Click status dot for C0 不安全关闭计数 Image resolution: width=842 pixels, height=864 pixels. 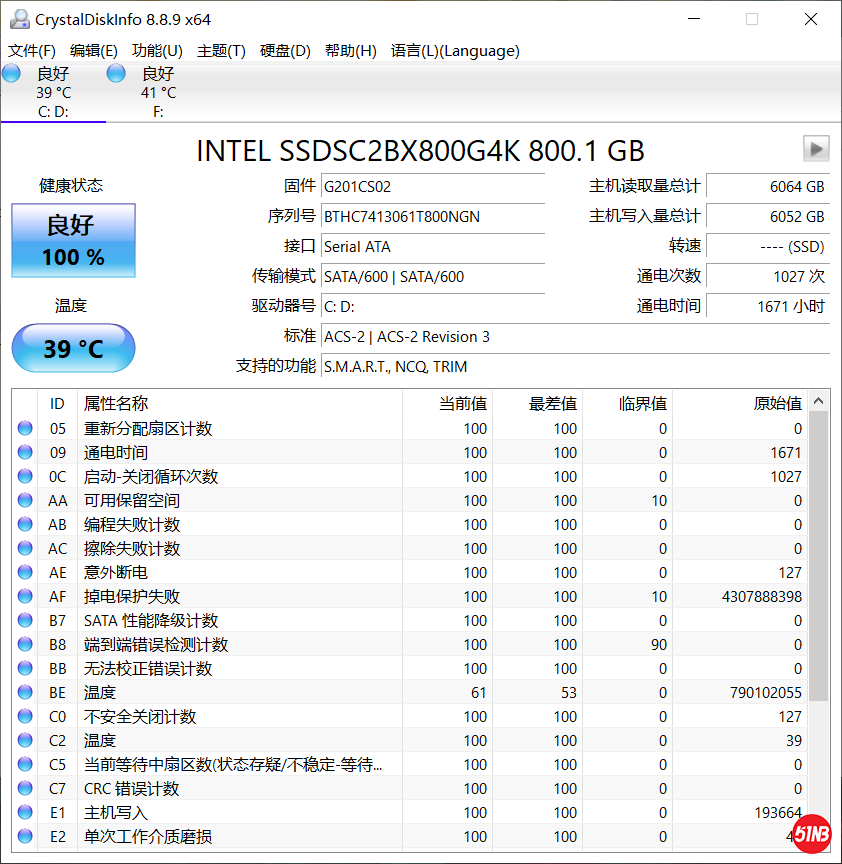(25, 716)
